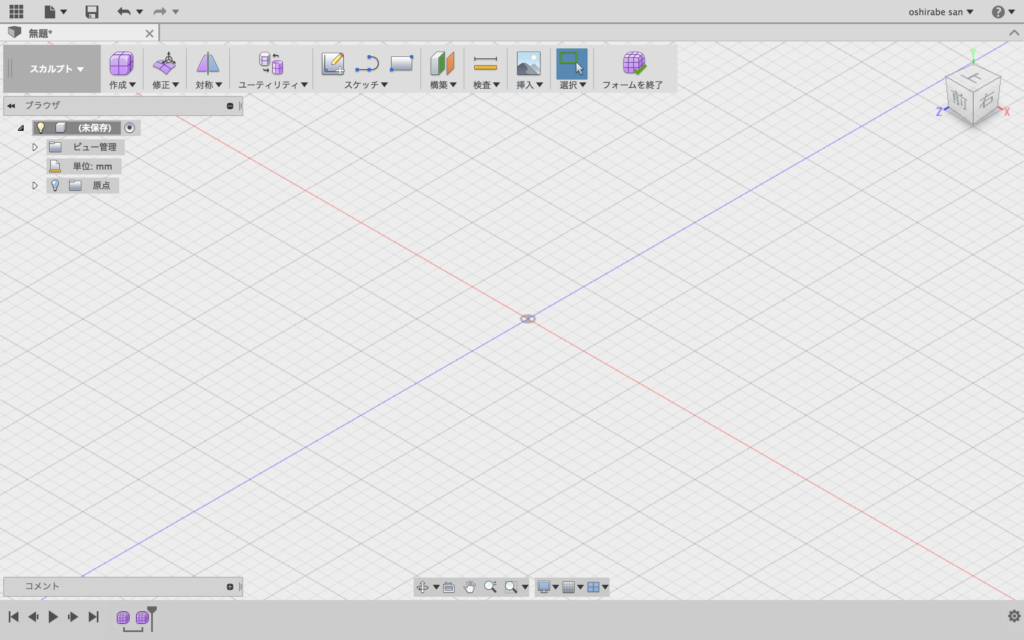
Task: Click the フォームを終了 finish form button
Action: (633, 71)
